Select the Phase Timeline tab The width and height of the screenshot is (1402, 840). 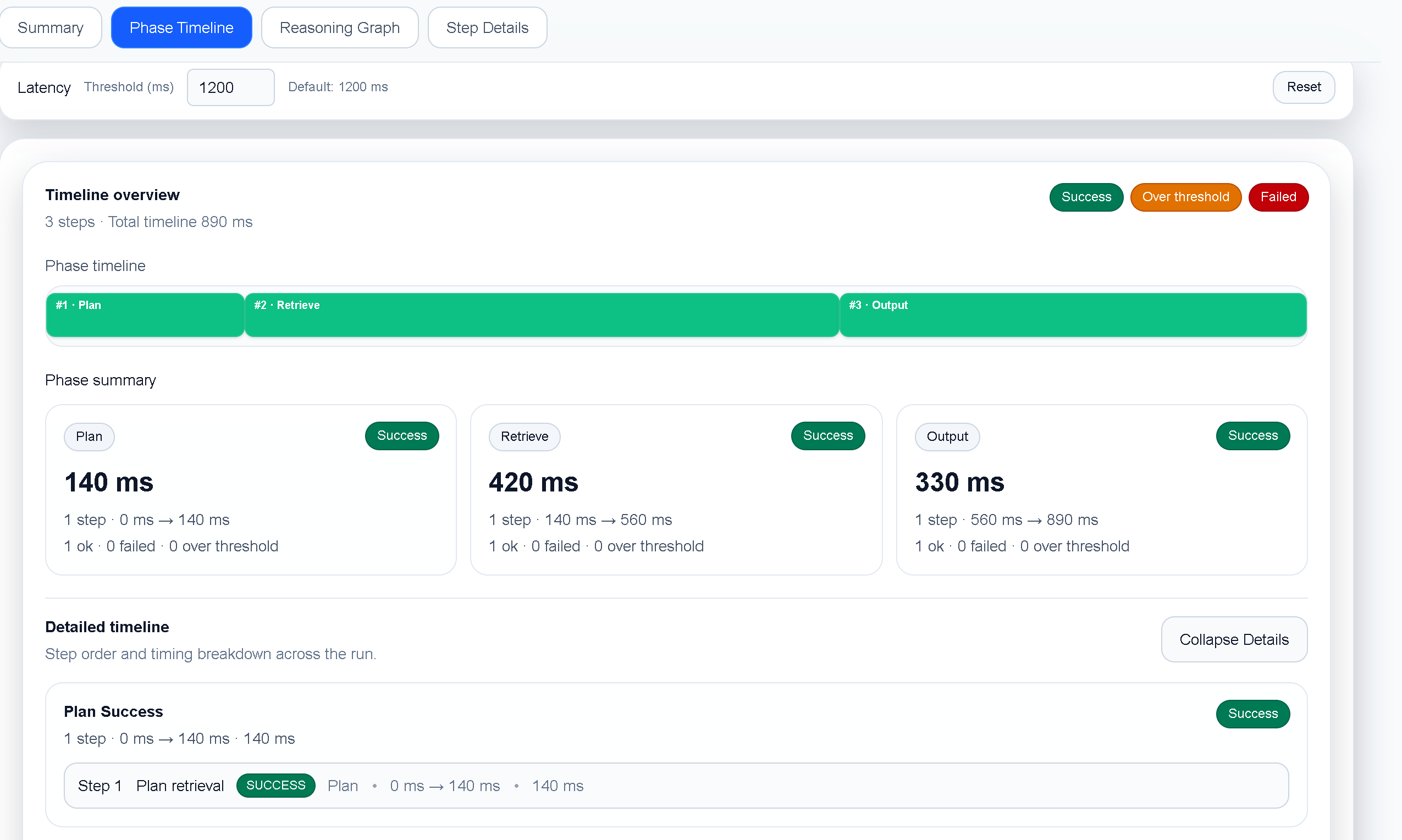(181, 27)
